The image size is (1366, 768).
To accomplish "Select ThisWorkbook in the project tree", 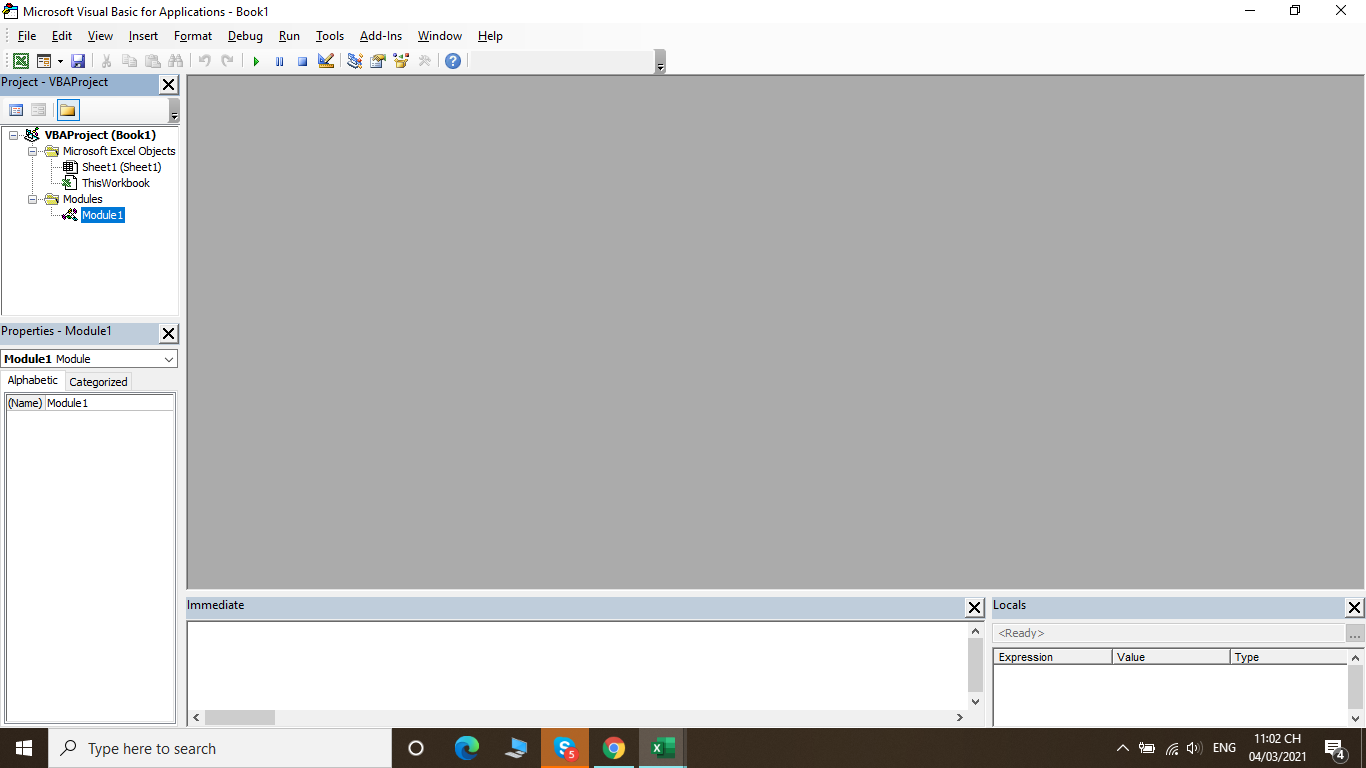I will coord(116,183).
